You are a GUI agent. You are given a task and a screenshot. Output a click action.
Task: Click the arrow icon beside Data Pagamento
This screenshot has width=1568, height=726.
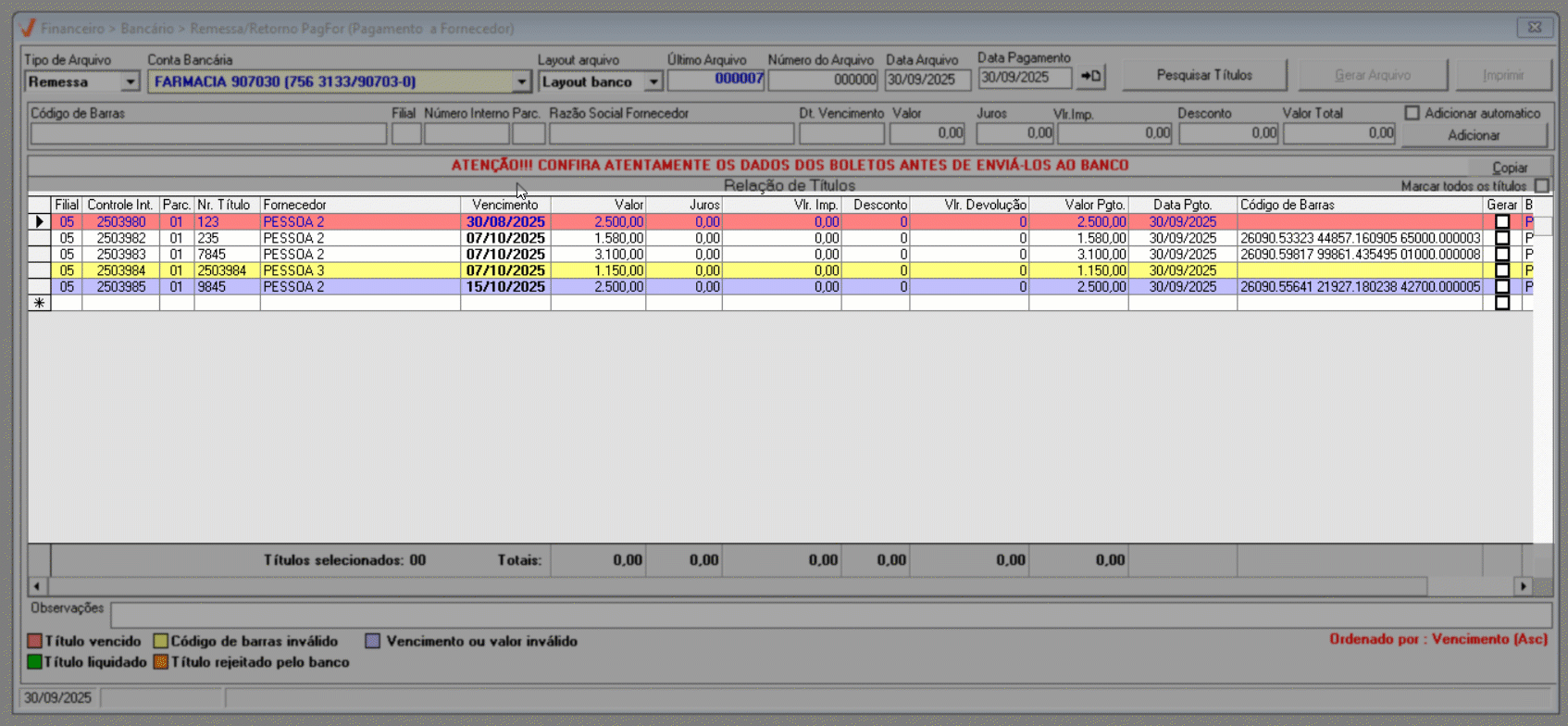1091,77
